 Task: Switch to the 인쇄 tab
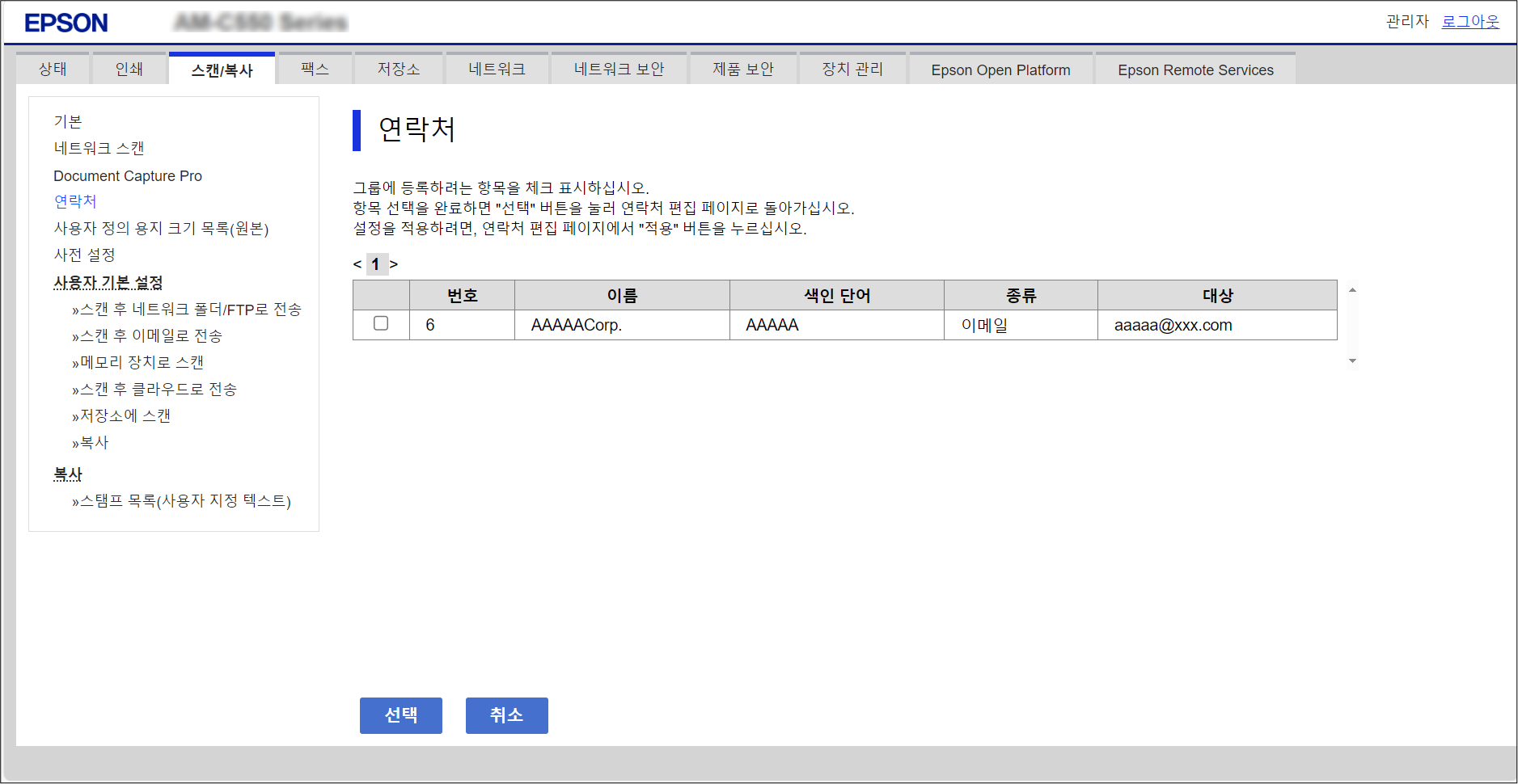[x=129, y=70]
